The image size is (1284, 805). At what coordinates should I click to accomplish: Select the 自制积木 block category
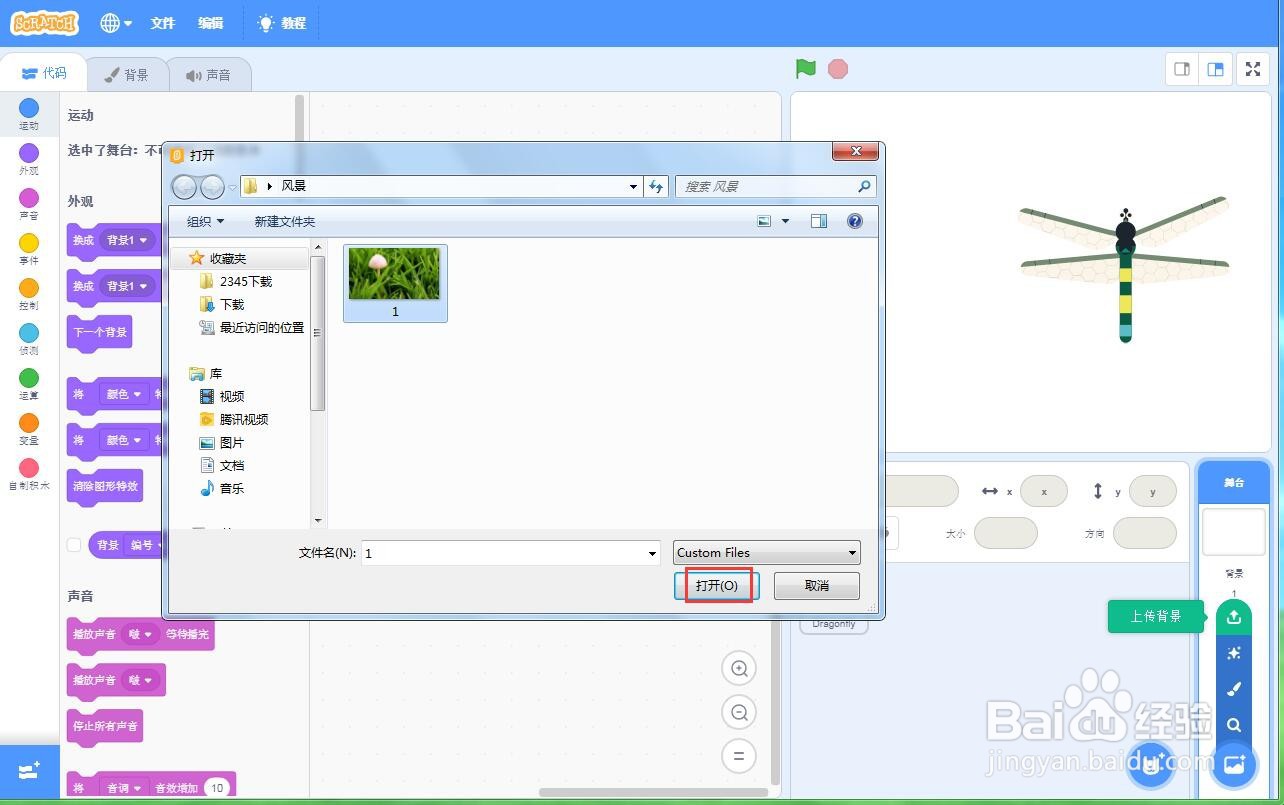pyautogui.click(x=29, y=474)
